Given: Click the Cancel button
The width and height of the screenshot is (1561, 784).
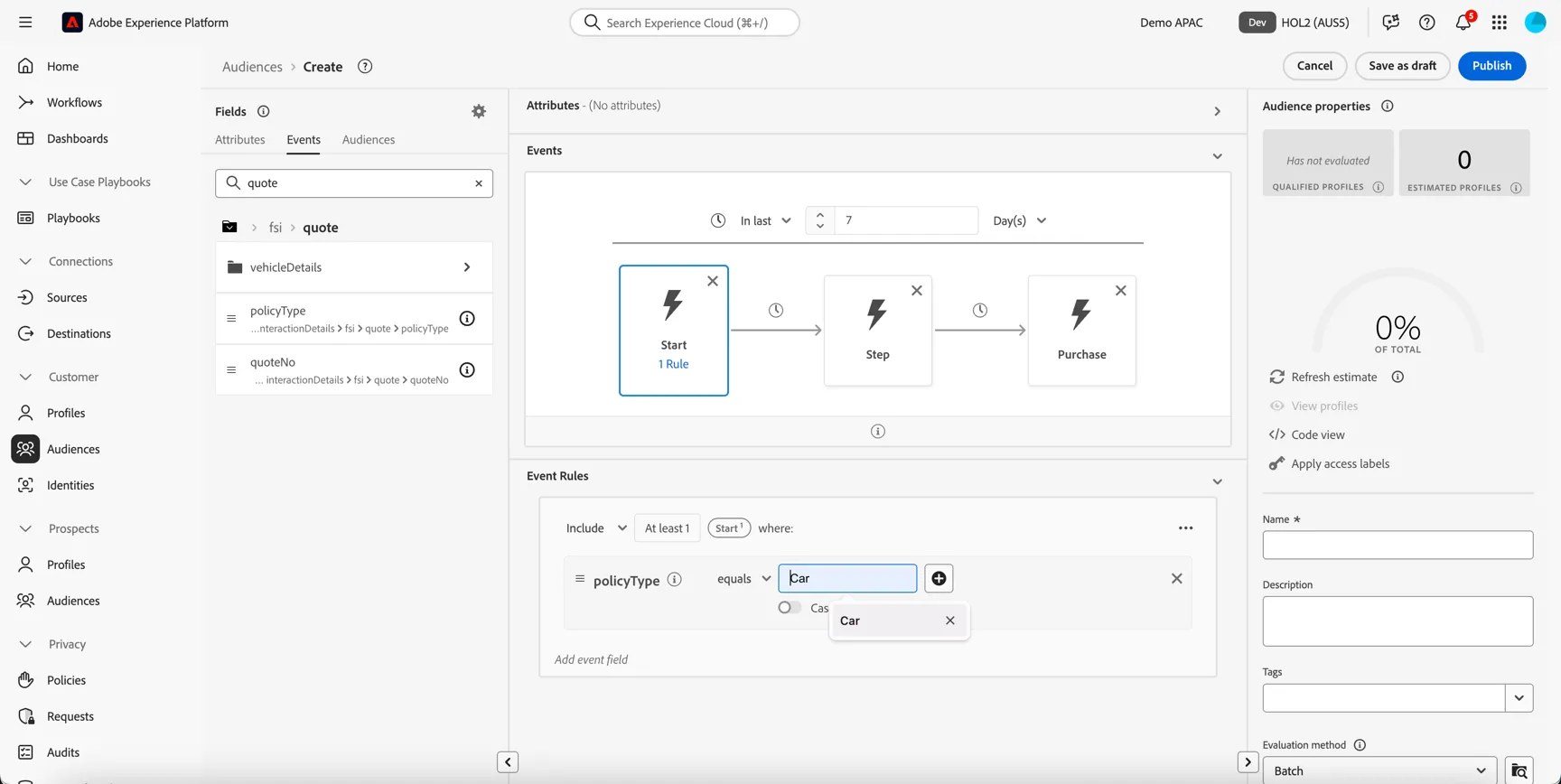Looking at the screenshot, I should tap(1314, 66).
